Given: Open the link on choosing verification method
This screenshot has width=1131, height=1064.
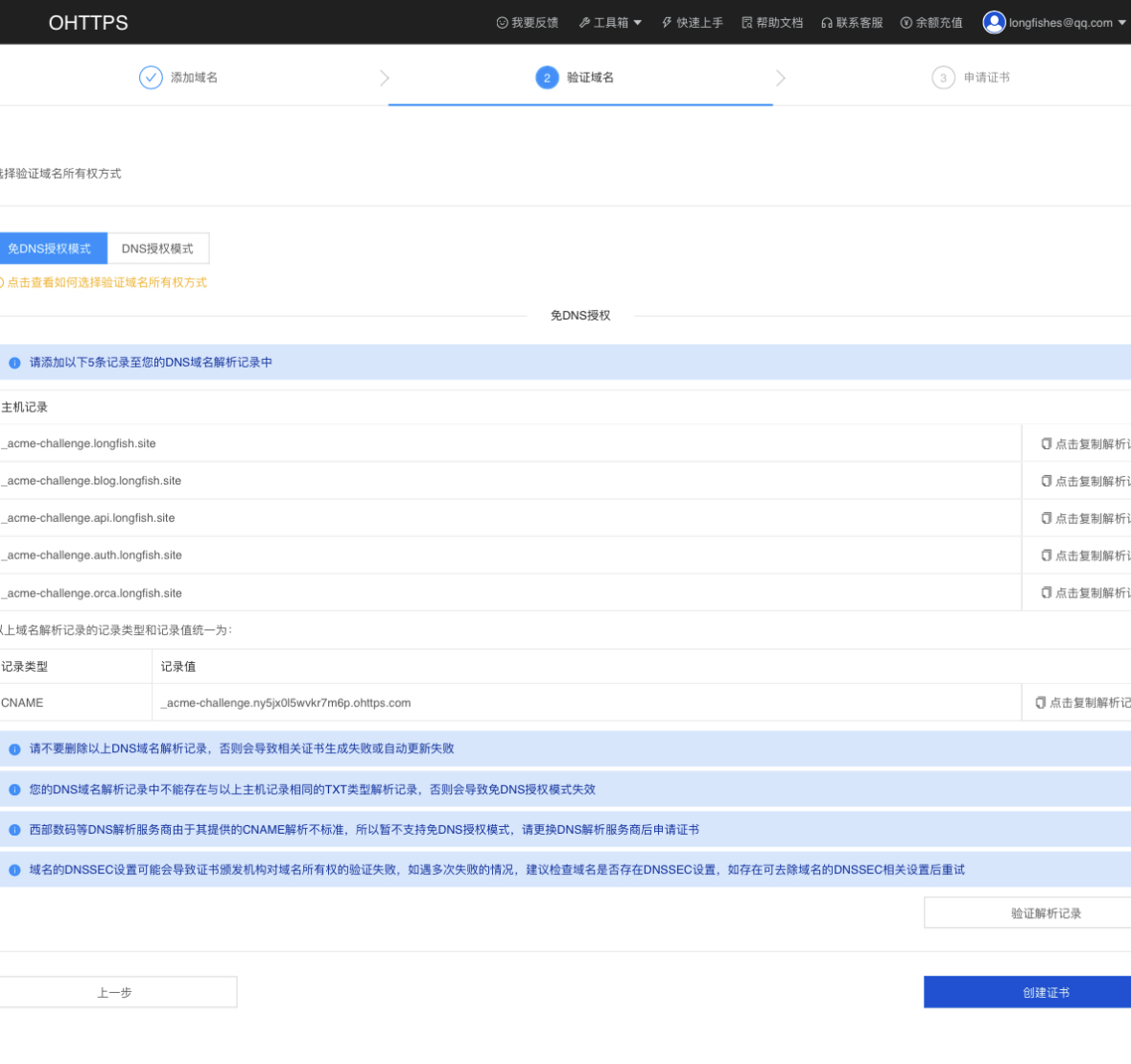Looking at the screenshot, I should coord(106,283).
